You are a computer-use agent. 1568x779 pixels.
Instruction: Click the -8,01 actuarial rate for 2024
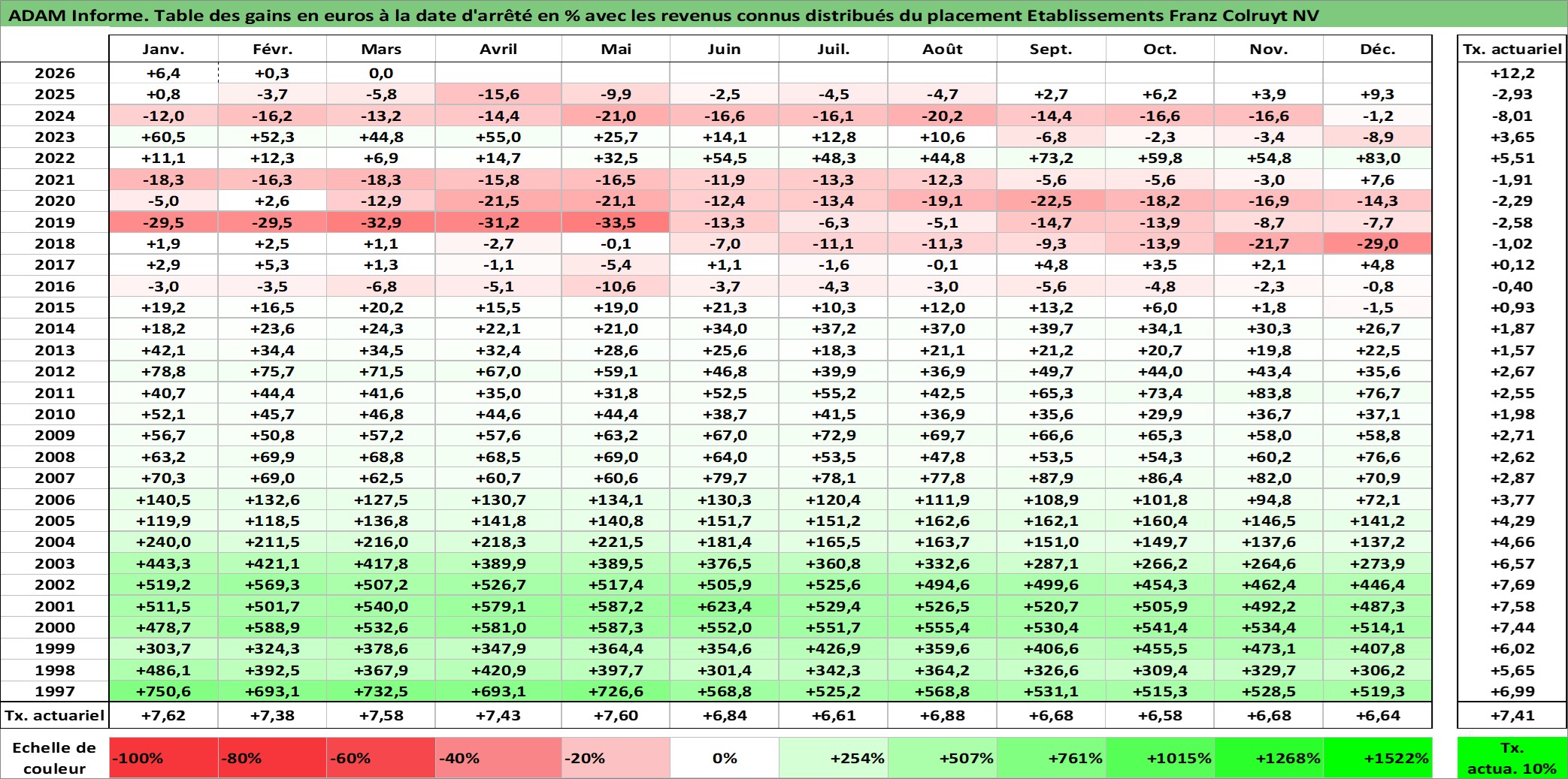[x=1512, y=116]
